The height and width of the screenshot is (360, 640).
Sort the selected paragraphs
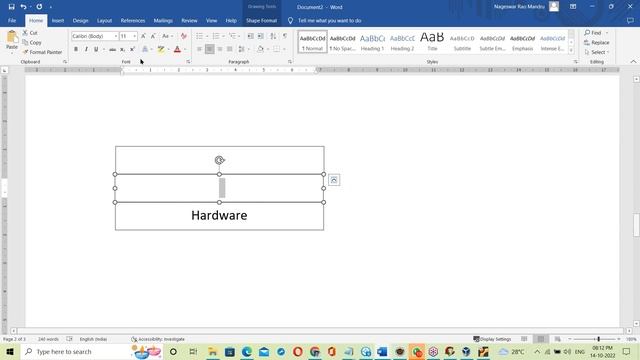pyautogui.click(x=273, y=36)
